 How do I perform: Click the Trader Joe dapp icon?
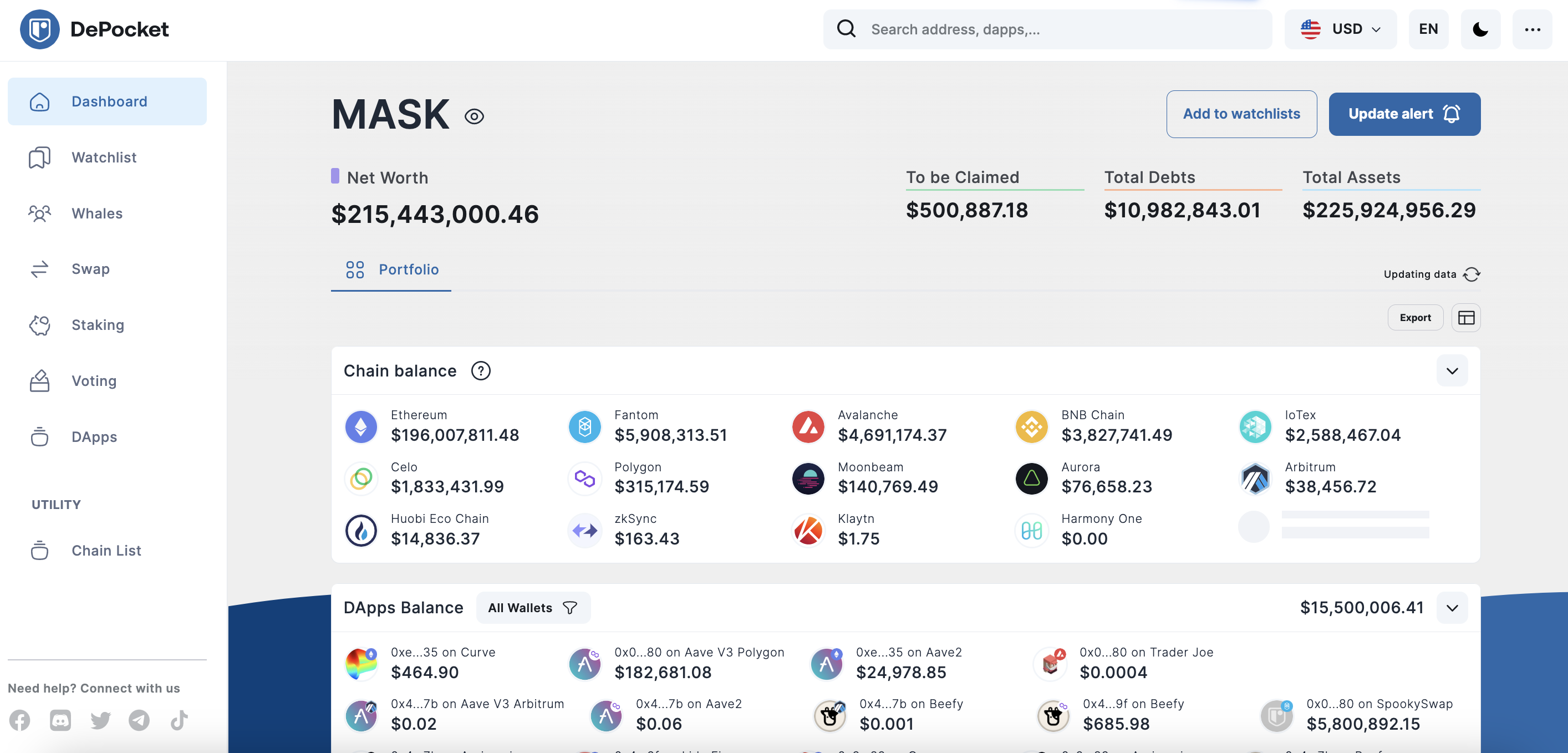tap(1050, 664)
